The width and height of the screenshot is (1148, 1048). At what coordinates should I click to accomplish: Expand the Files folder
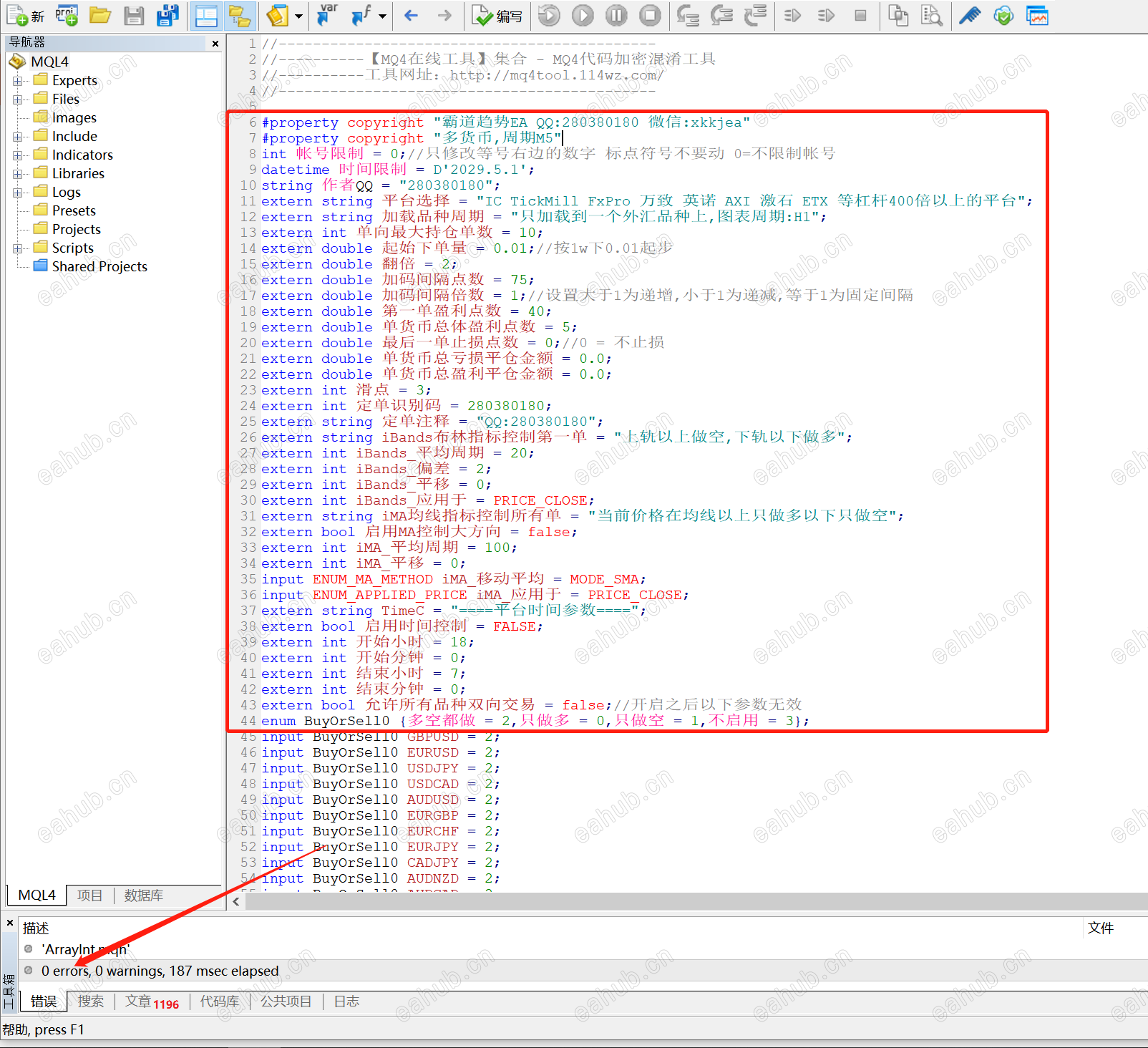pyautogui.click(x=17, y=100)
